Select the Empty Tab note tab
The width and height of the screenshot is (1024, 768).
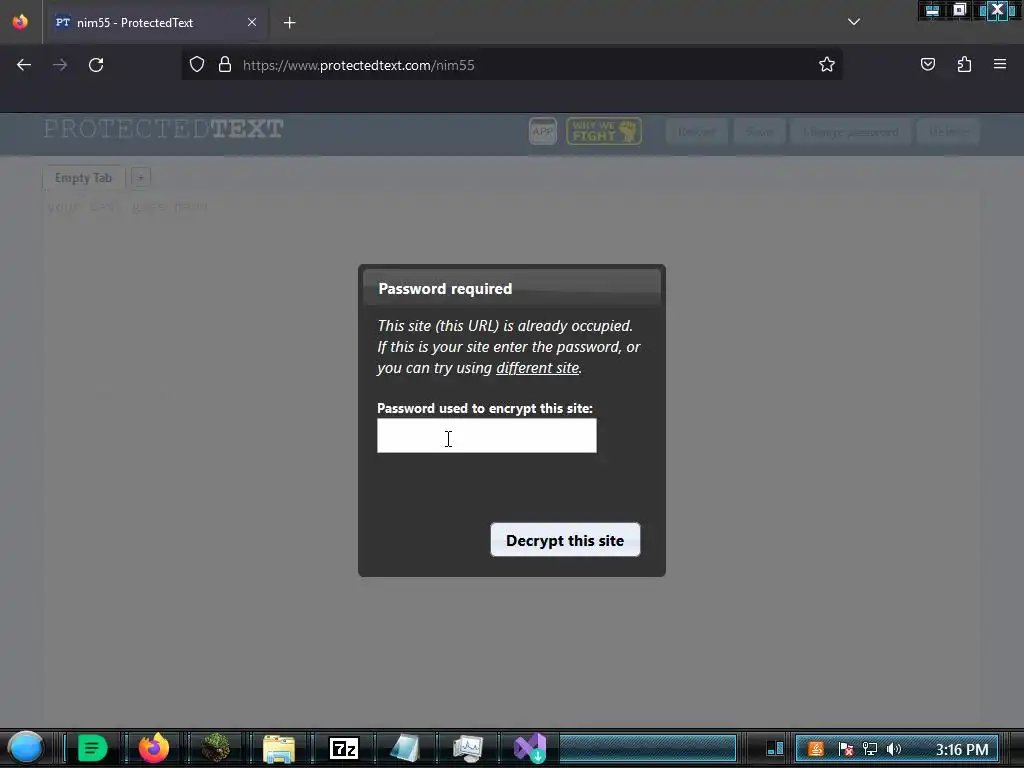point(83,178)
